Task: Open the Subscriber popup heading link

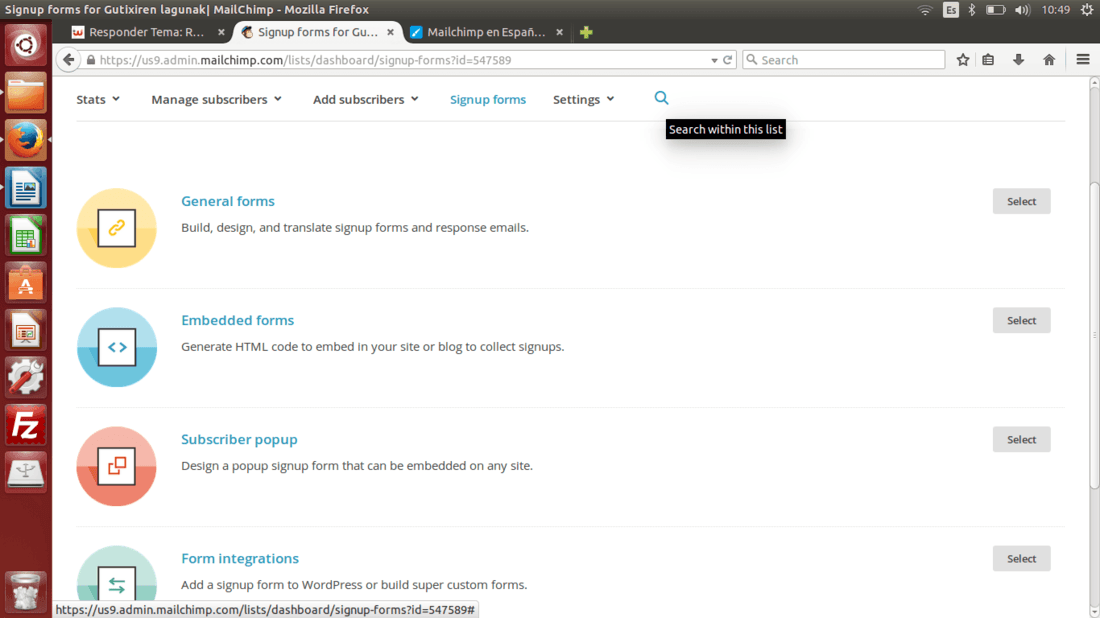Action: point(239,440)
